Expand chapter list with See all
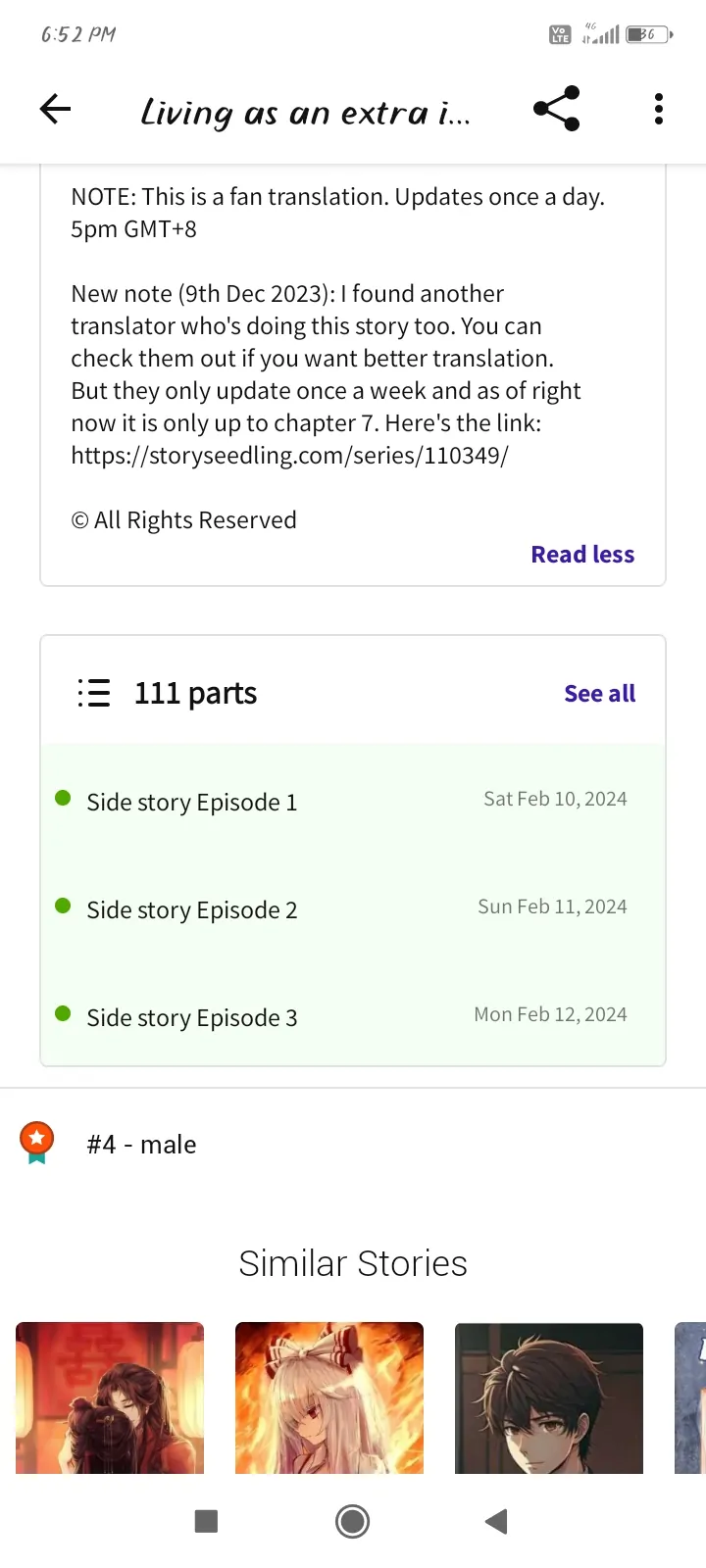The image size is (706, 1568). click(x=599, y=694)
